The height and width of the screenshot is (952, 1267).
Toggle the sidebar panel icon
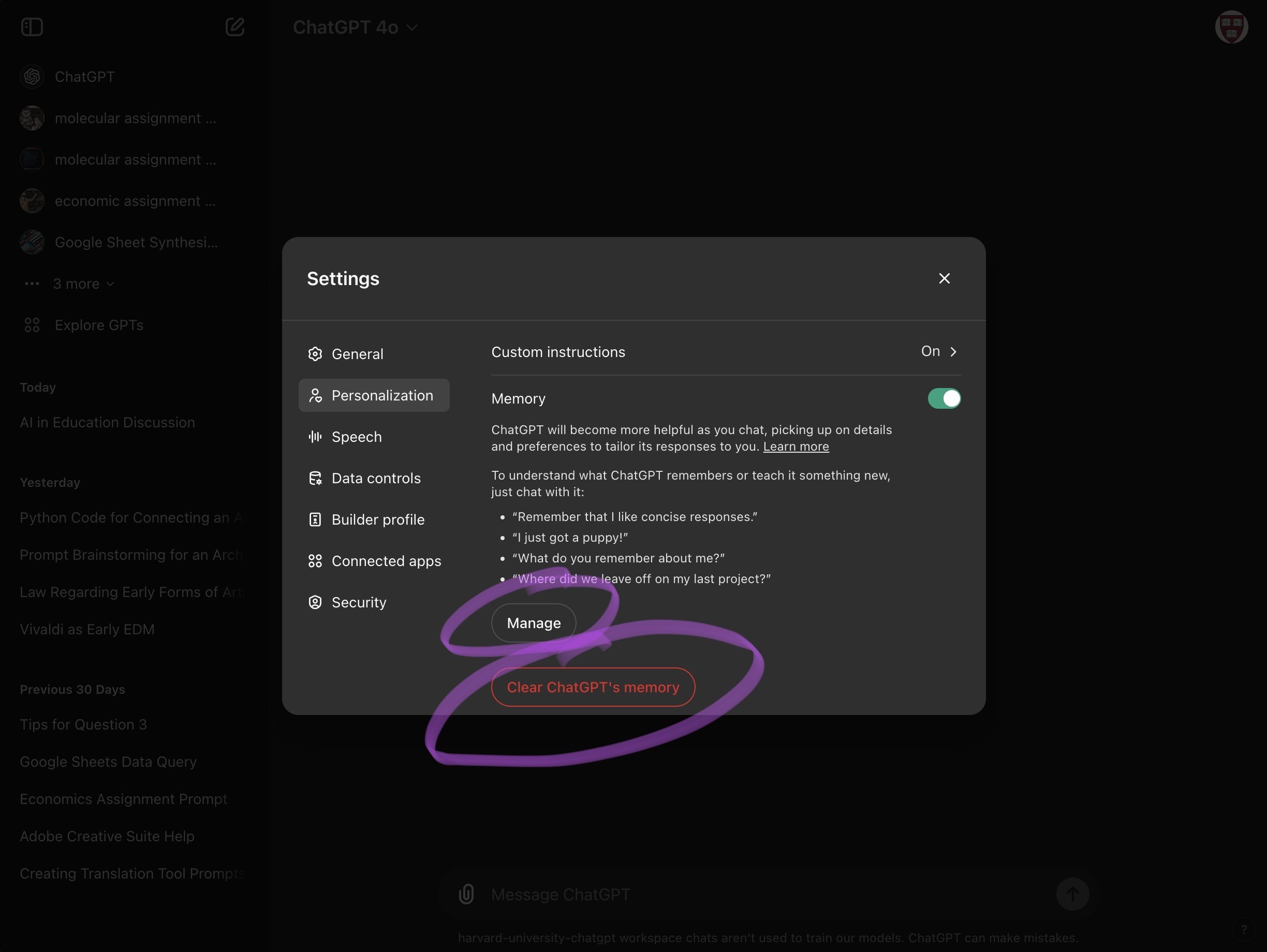32,27
